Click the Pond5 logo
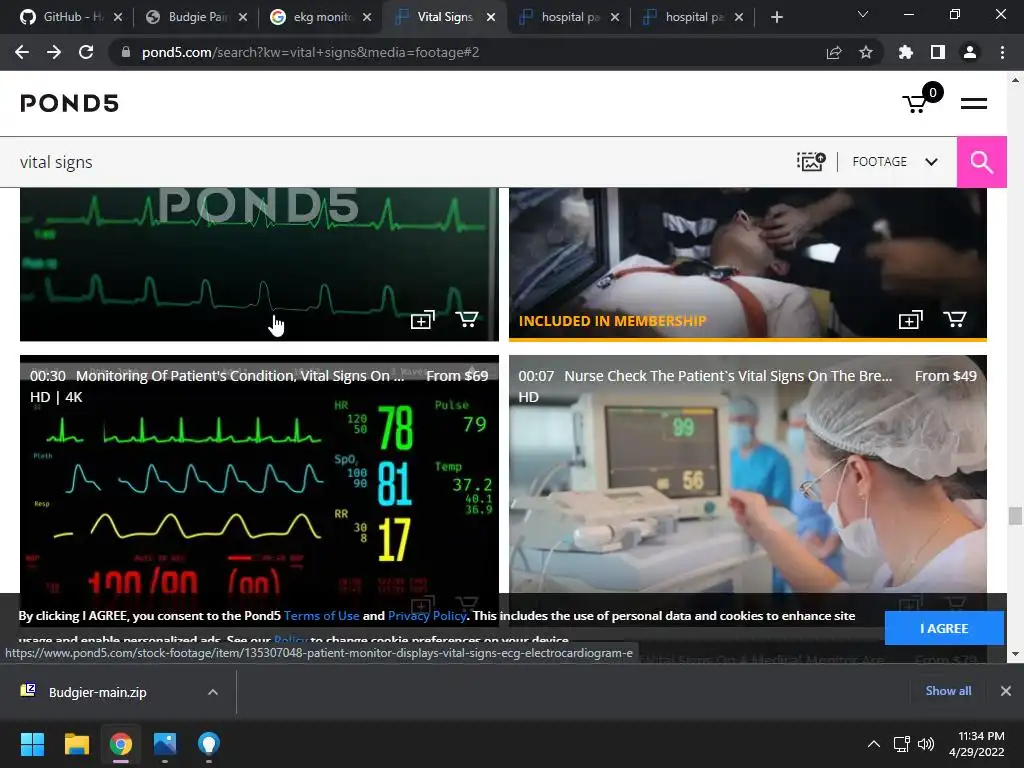The width and height of the screenshot is (1024, 768). point(69,103)
